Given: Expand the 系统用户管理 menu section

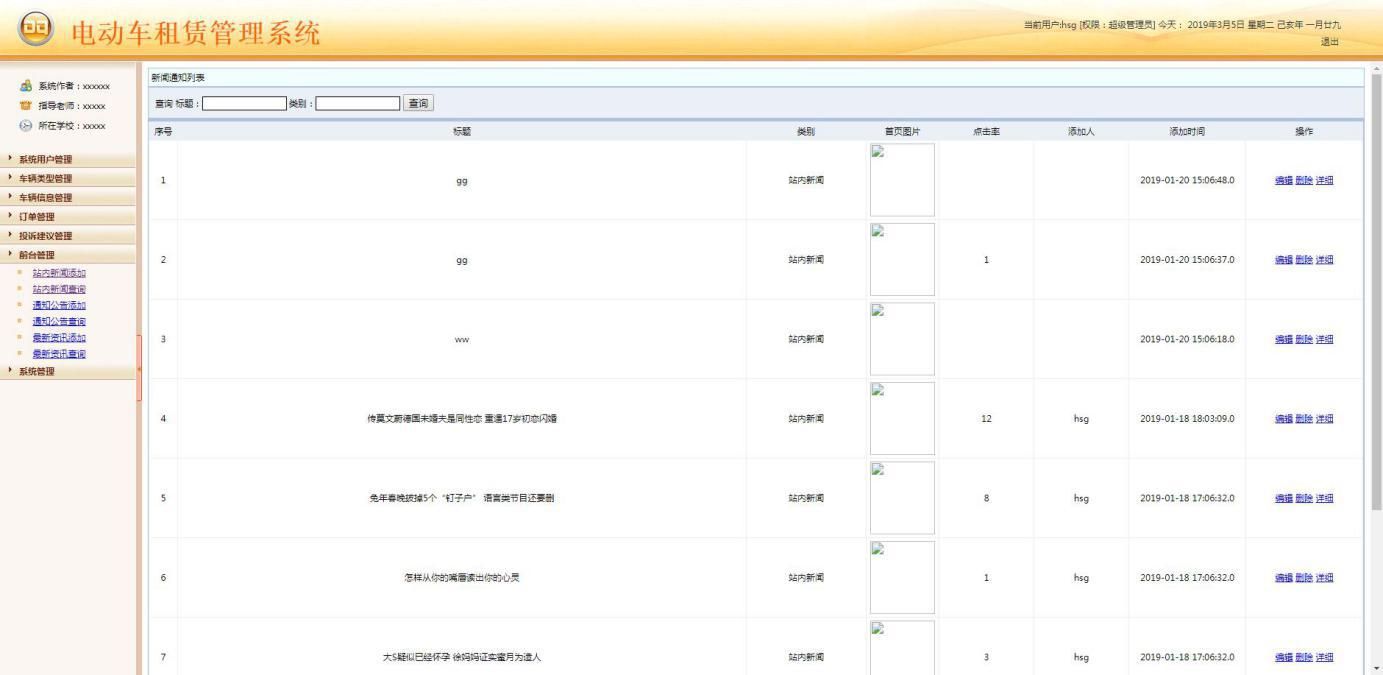Looking at the screenshot, I should coord(69,159).
